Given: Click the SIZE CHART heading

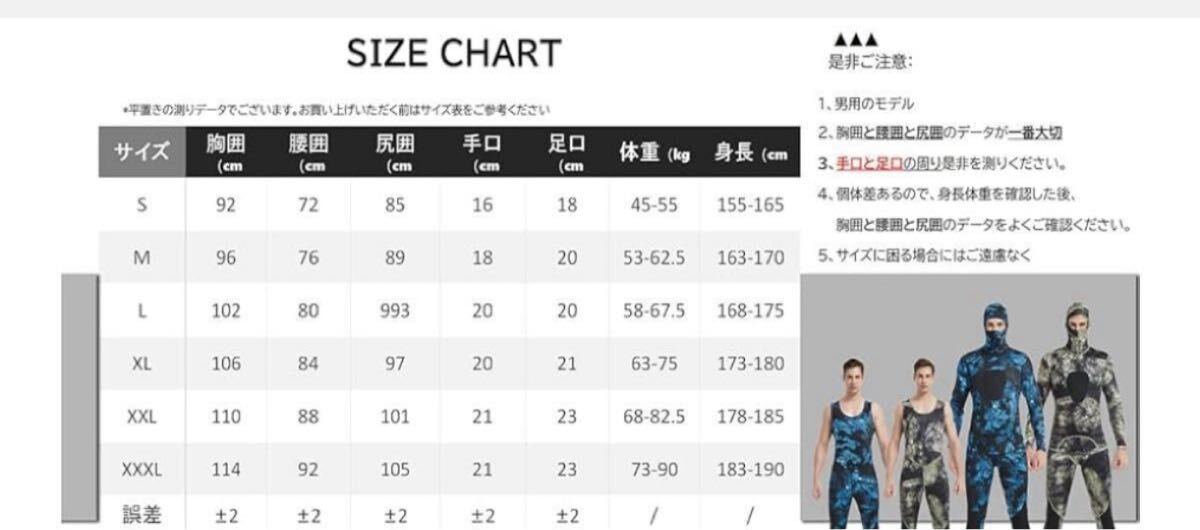Looking at the screenshot, I should click(x=454, y=53).
